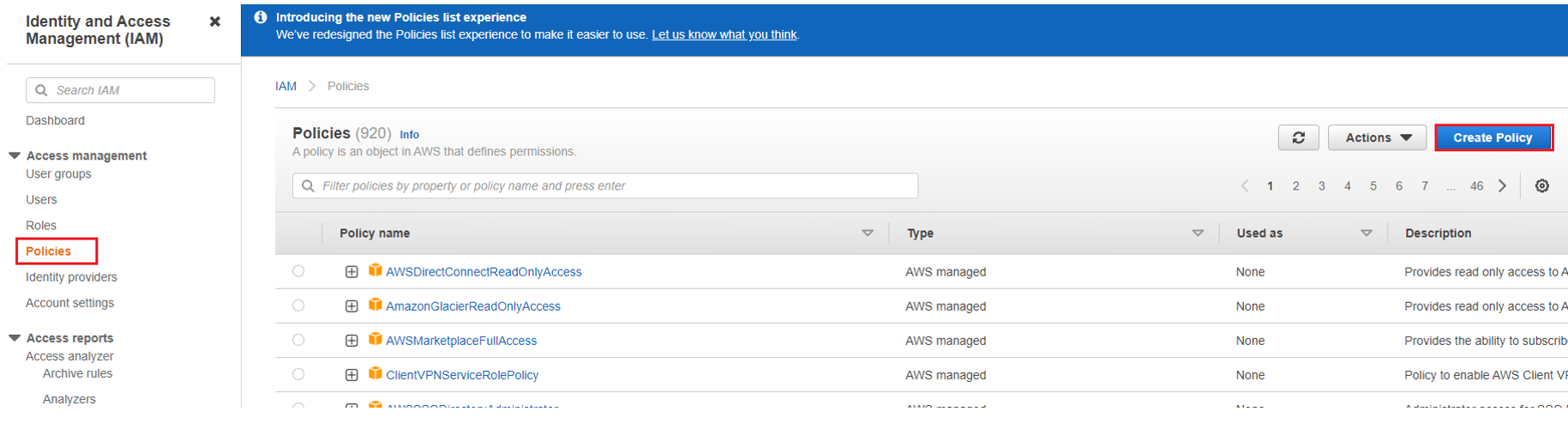Go to page 3 of policies
Viewport: 1568px width, 436px height.
click(x=1322, y=186)
